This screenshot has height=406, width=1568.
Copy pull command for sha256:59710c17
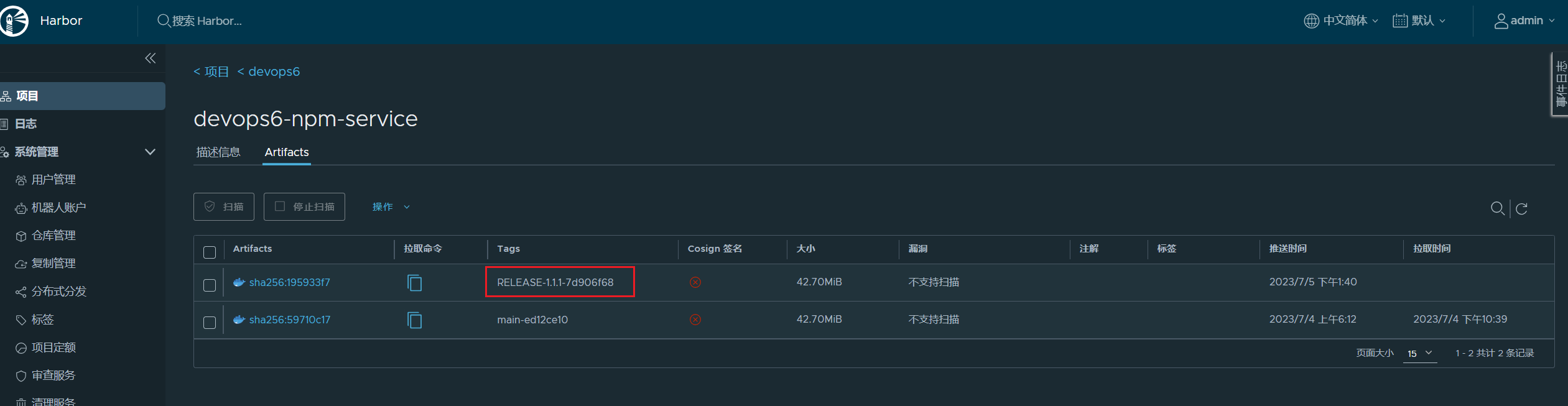414,320
